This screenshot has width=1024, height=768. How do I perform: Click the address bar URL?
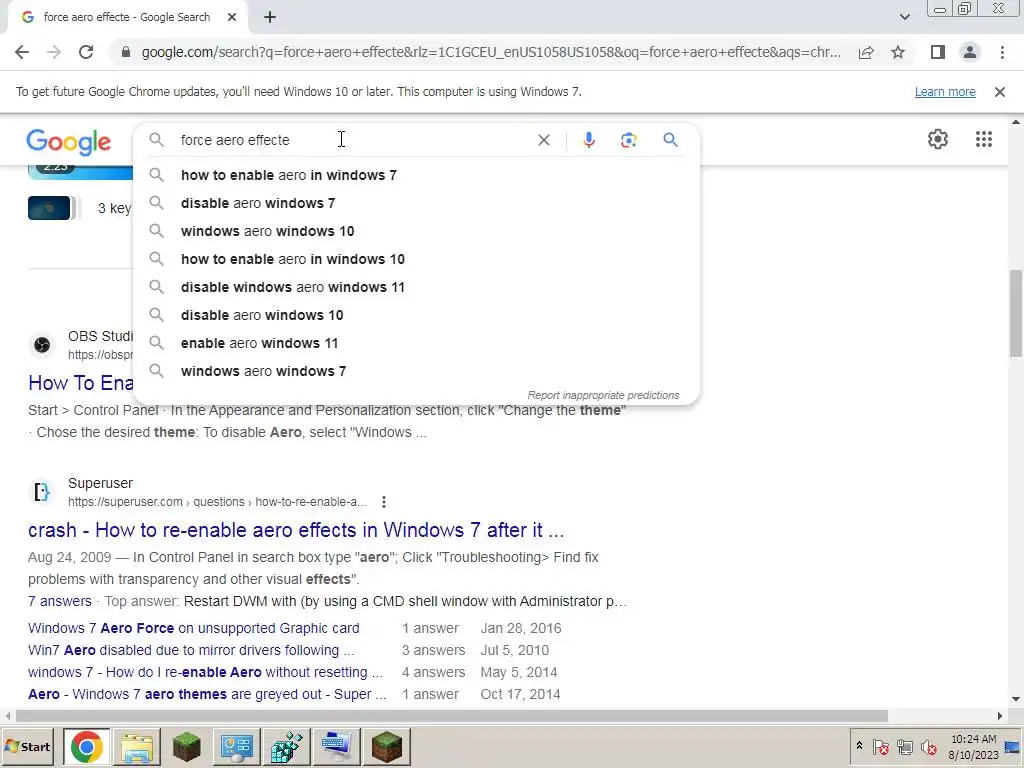tap(491, 52)
